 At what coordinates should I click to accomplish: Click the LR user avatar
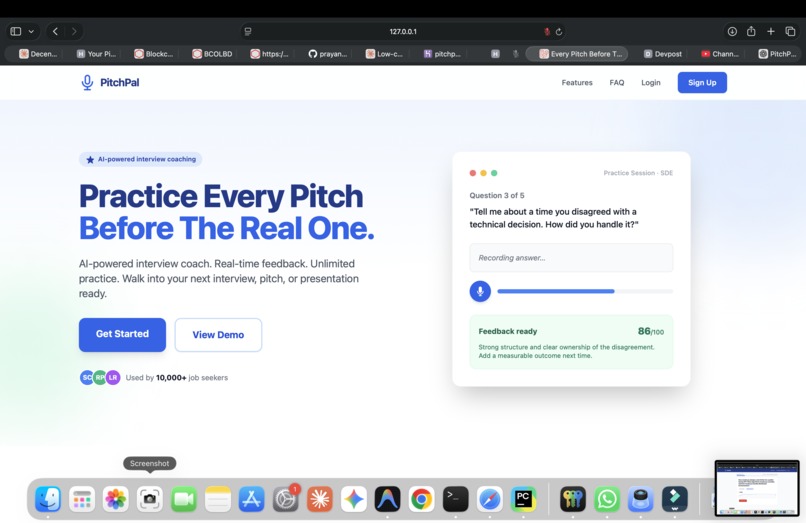(113, 377)
